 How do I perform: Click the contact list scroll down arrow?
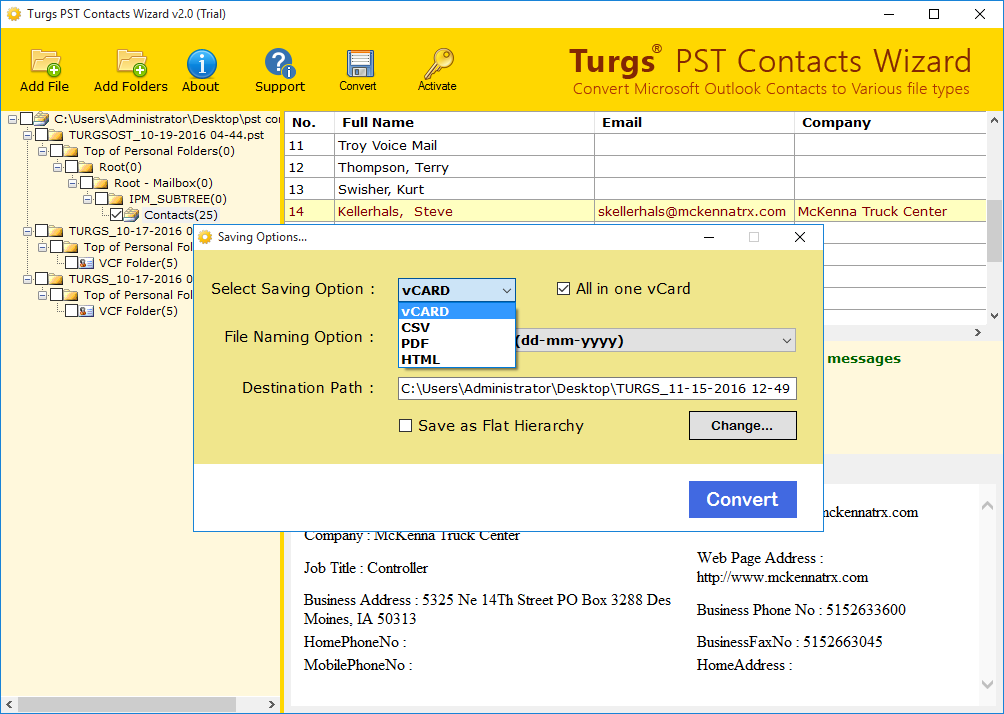point(994,316)
